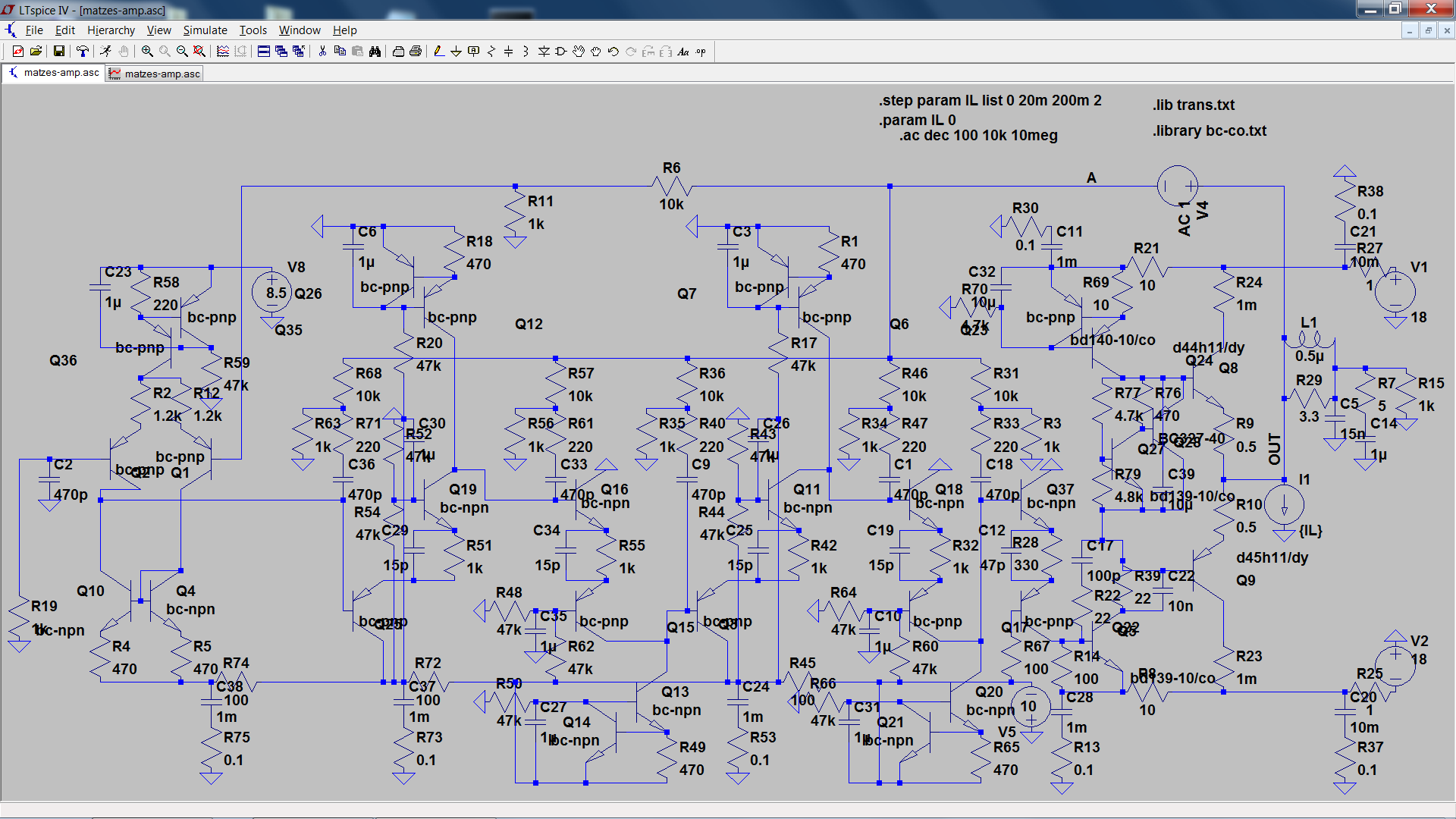Select the Label Net tool
The image size is (1456, 819).
473,52
